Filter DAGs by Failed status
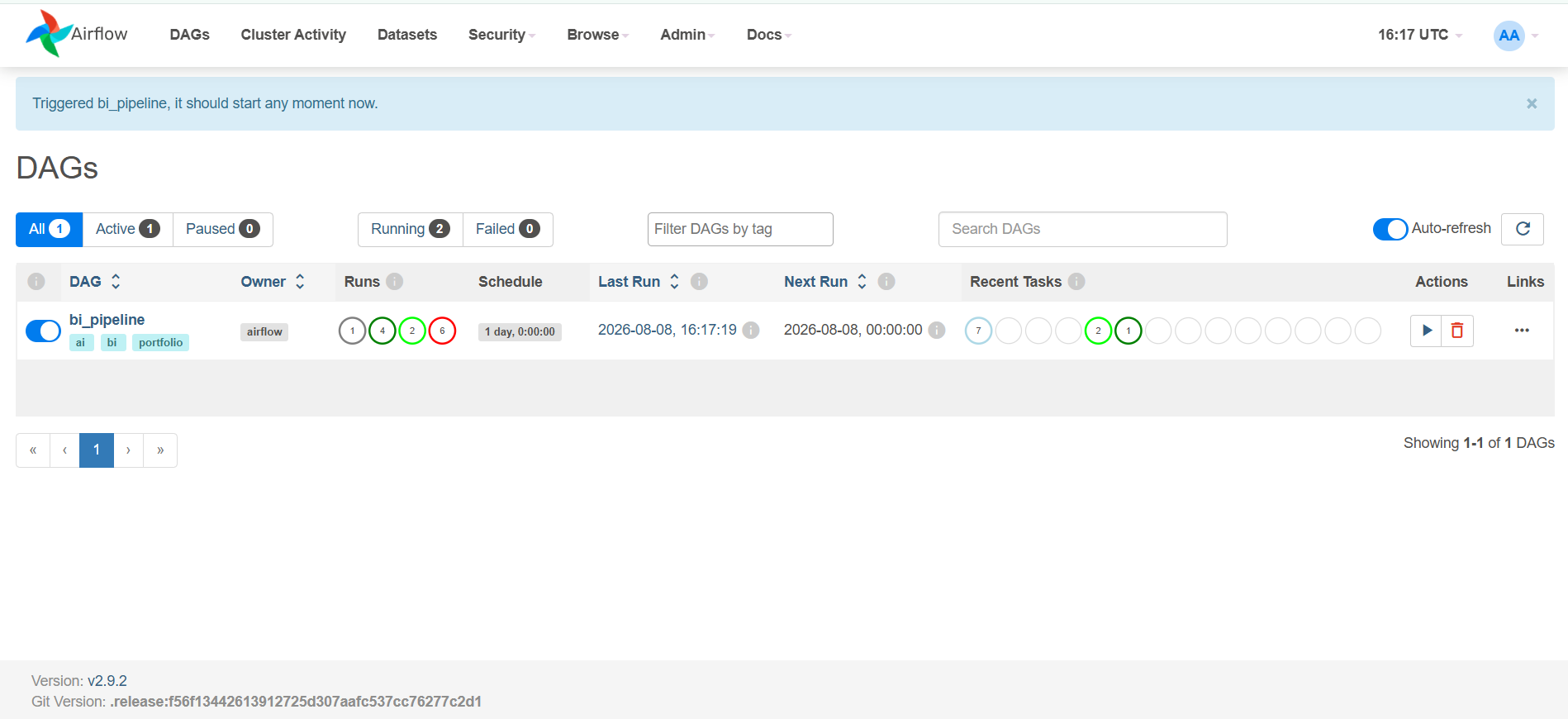The width and height of the screenshot is (1568, 719). point(508,229)
